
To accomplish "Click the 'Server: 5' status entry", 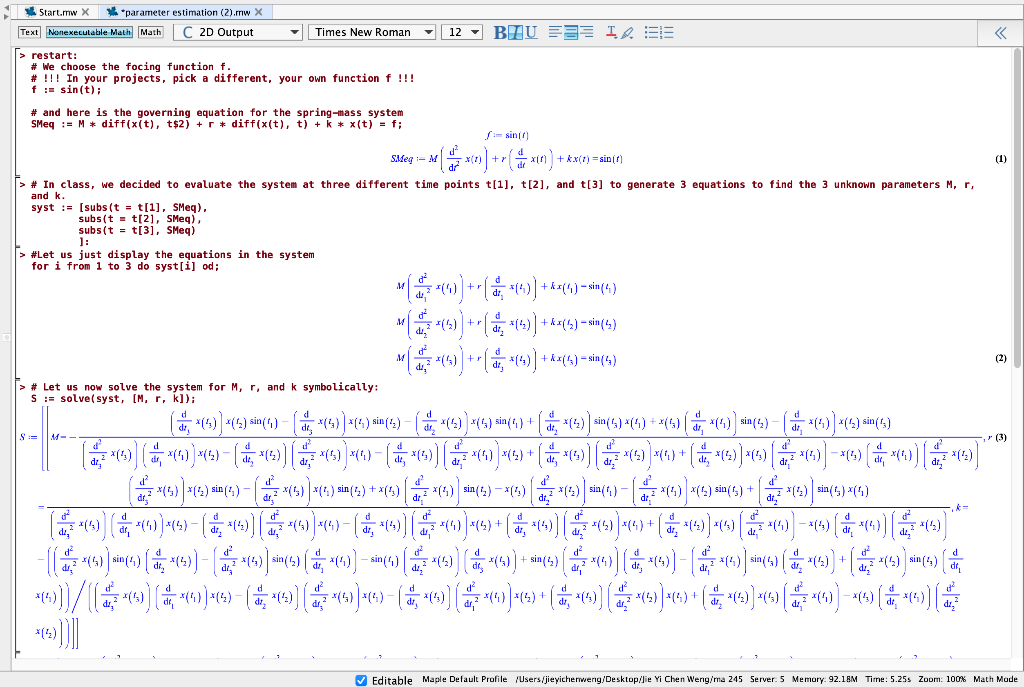I will click(767, 679).
